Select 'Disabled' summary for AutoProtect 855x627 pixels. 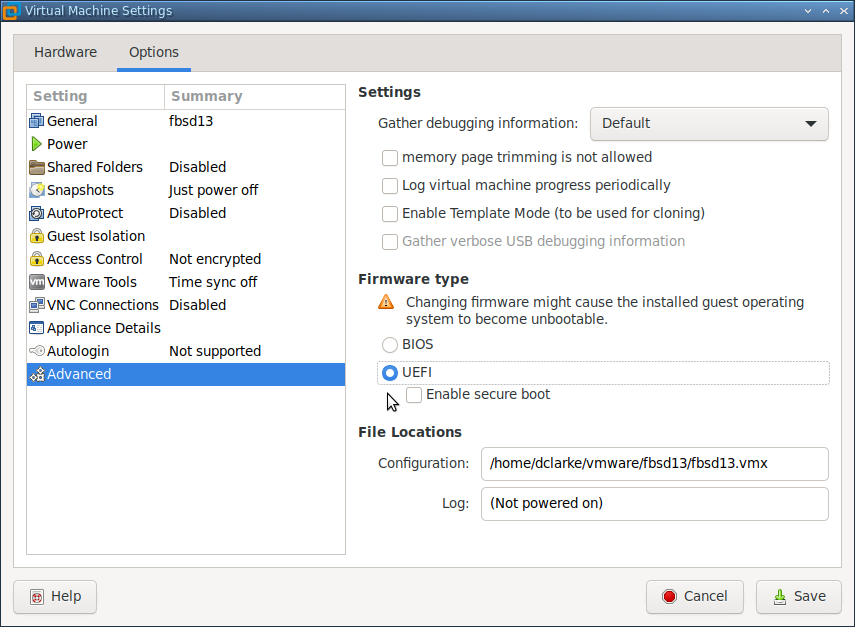click(x=197, y=213)
